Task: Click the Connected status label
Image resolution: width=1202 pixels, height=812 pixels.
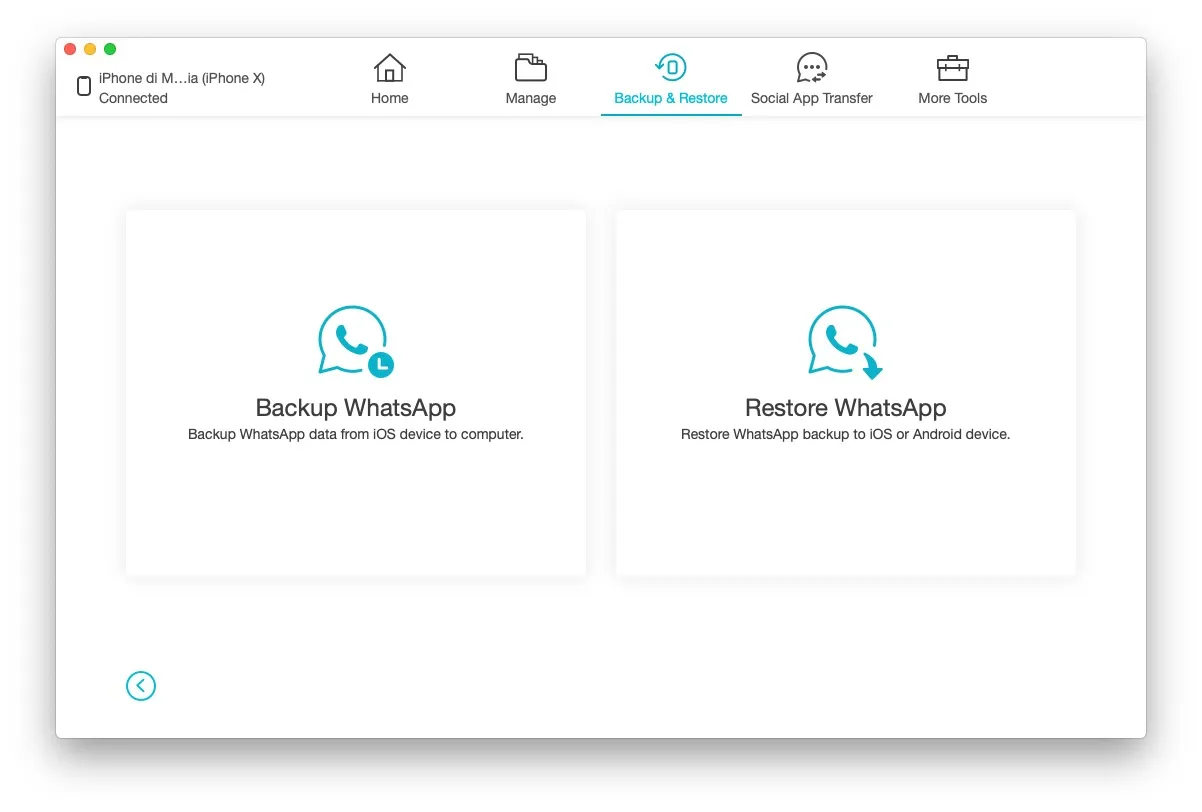Action: point(133,98)
